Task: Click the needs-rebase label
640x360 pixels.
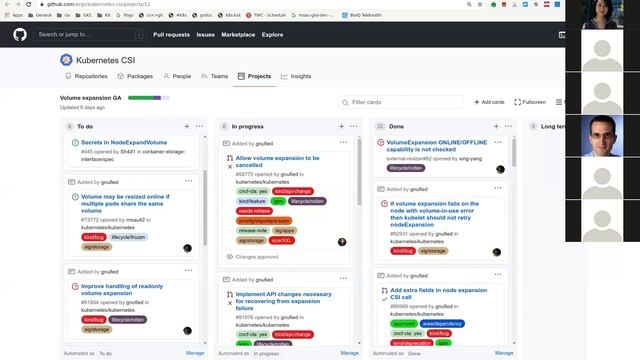Action: [x=254, y=211]
